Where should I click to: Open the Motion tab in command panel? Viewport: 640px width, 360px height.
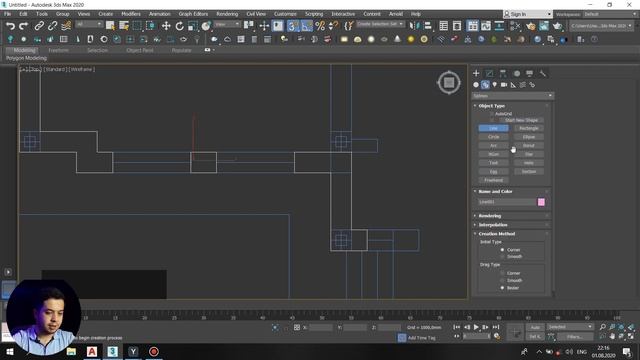pyautogui.click(x=517, y=73)
